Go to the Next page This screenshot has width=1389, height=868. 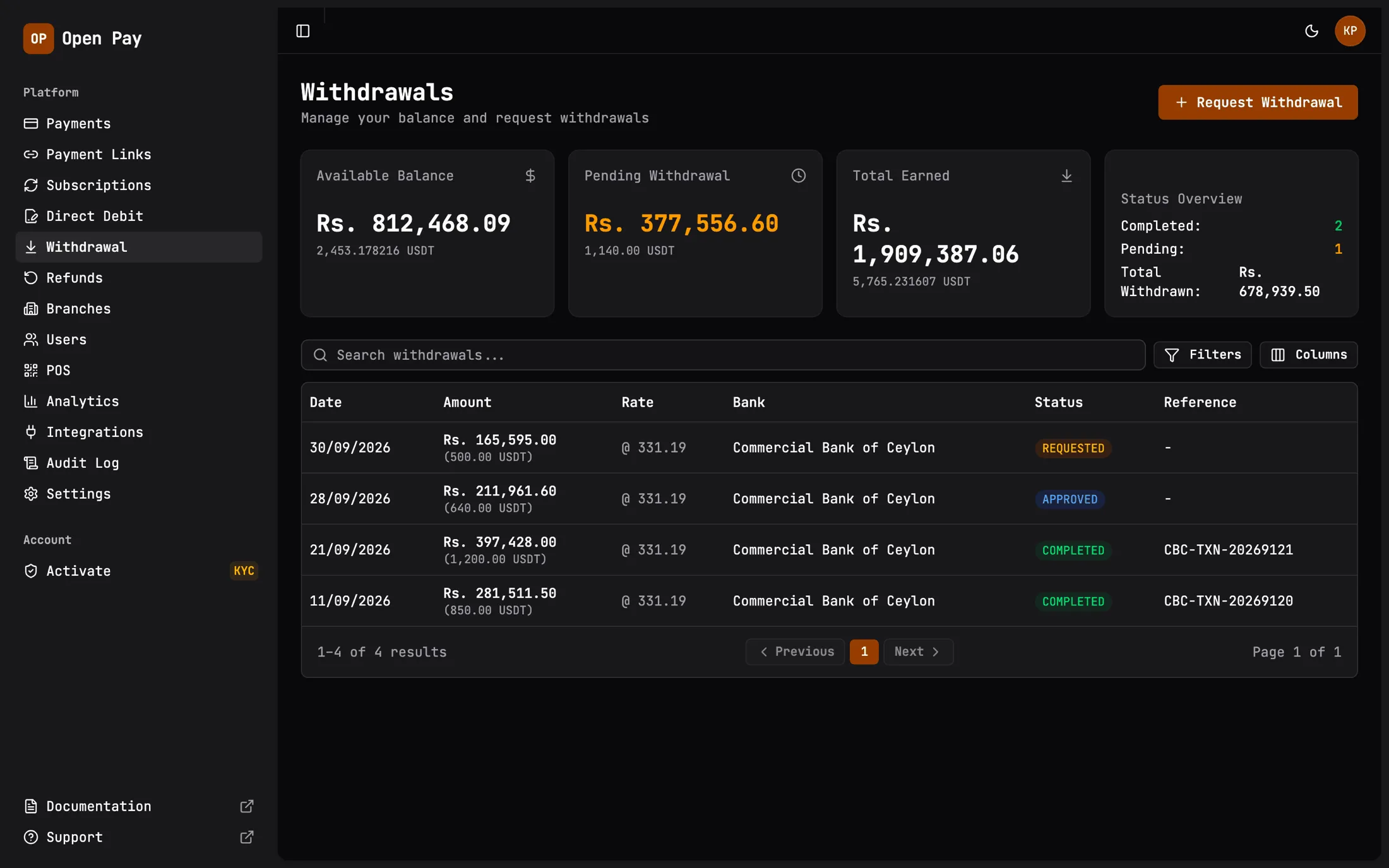coord(918,651)
